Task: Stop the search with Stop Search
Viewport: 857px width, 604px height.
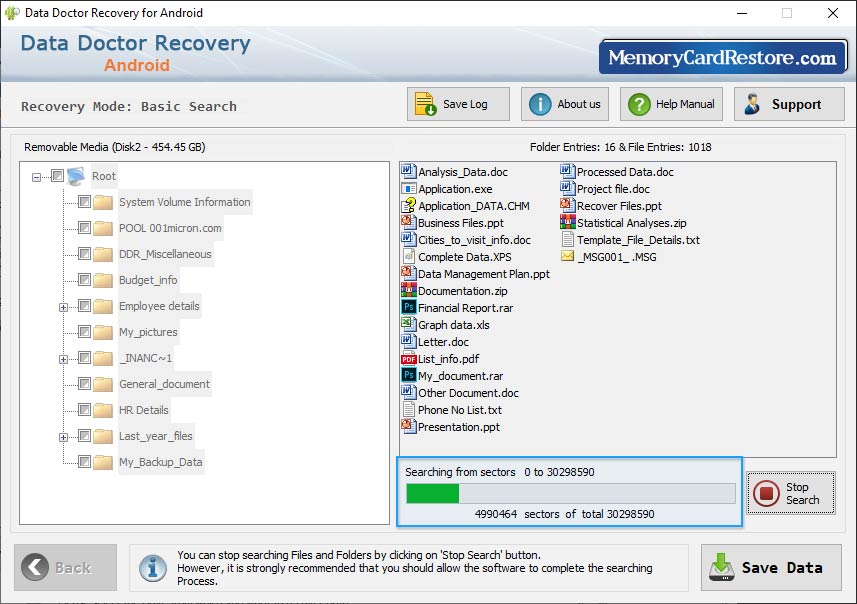Action: [x=791, y=493]
